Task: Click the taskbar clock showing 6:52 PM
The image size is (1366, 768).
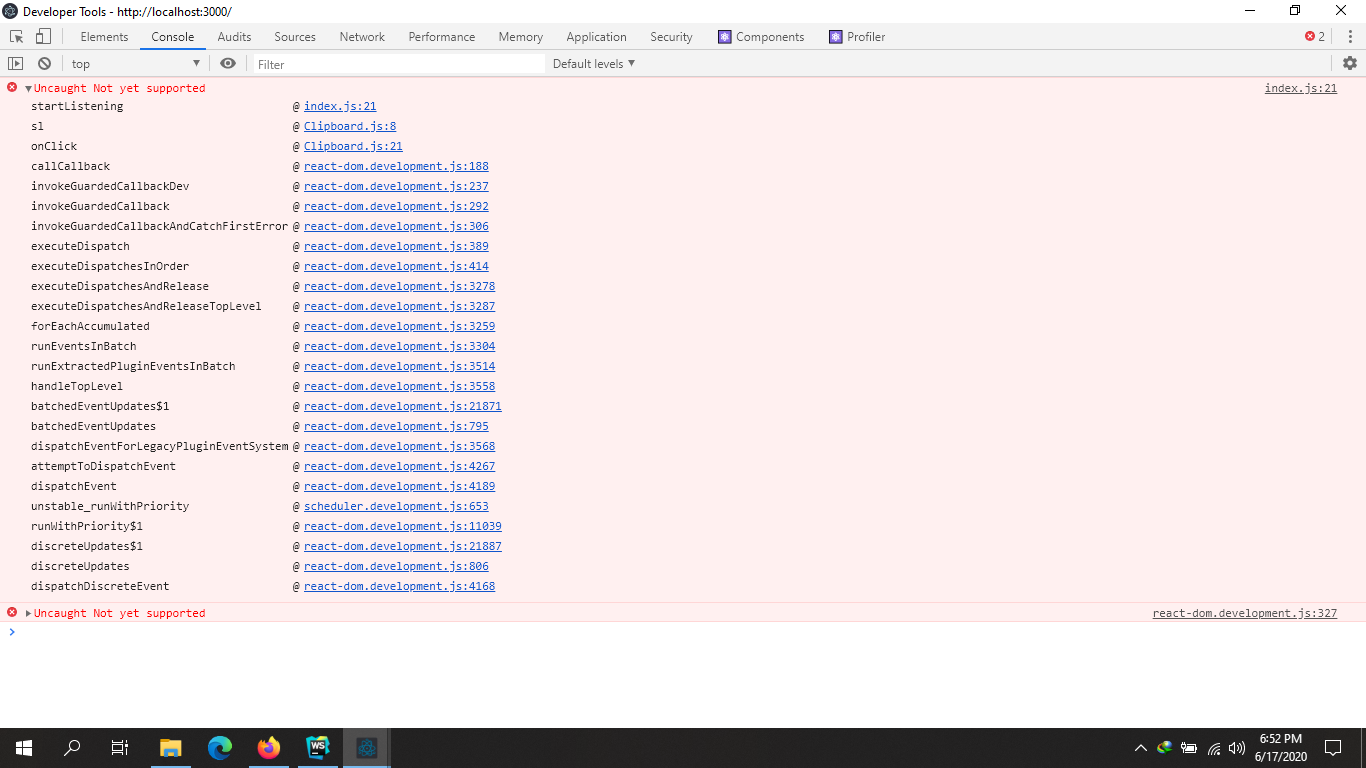Action: click(1280, 747)
